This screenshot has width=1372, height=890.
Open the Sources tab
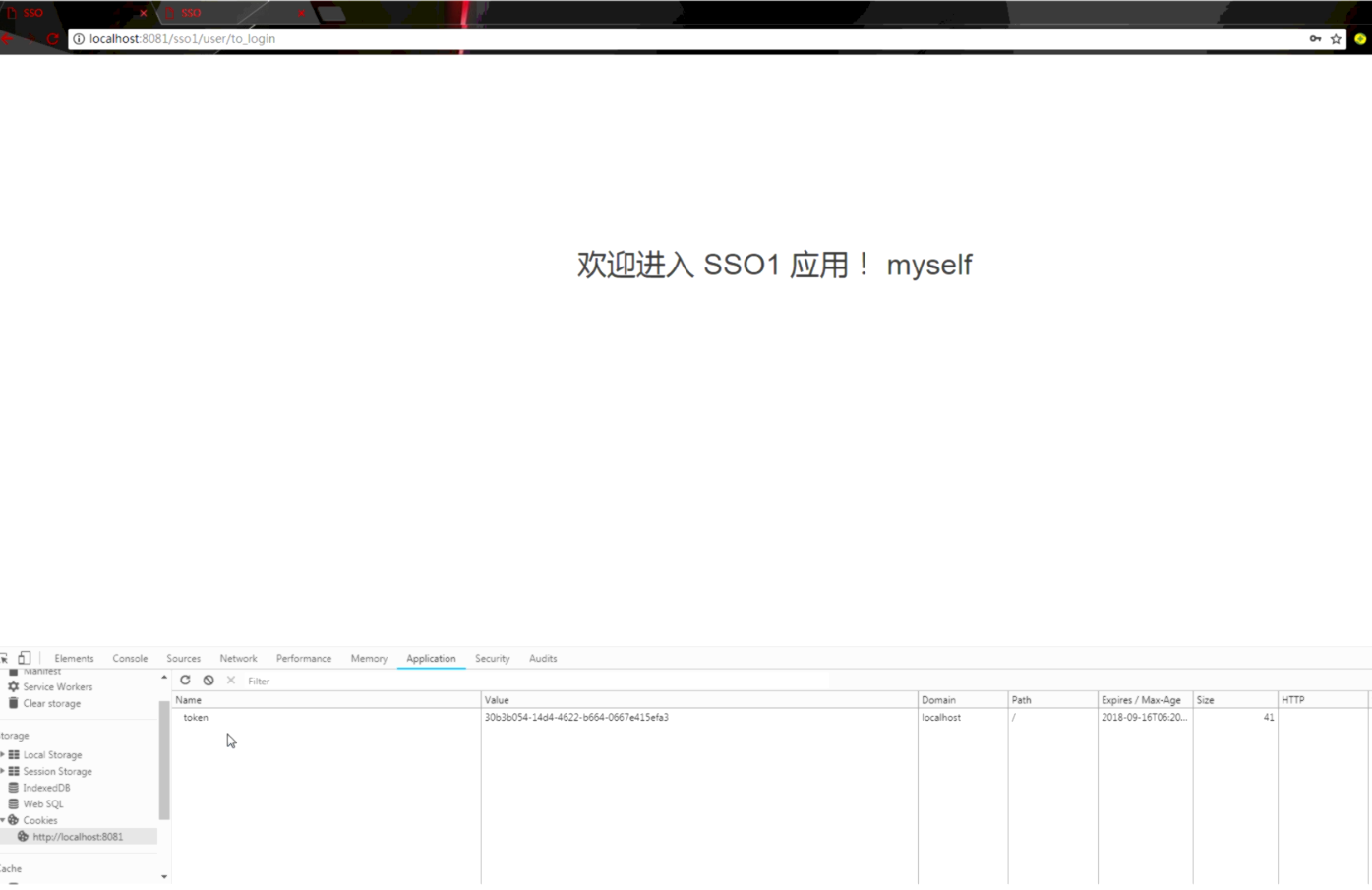pos(183,659)
